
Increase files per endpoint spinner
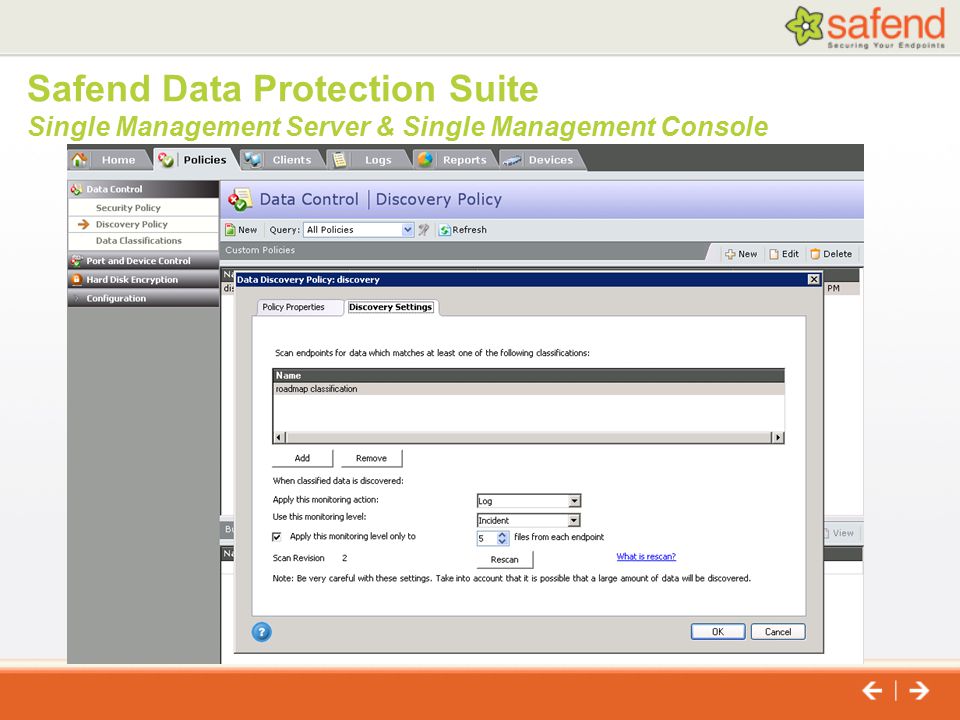pos(502,534)
